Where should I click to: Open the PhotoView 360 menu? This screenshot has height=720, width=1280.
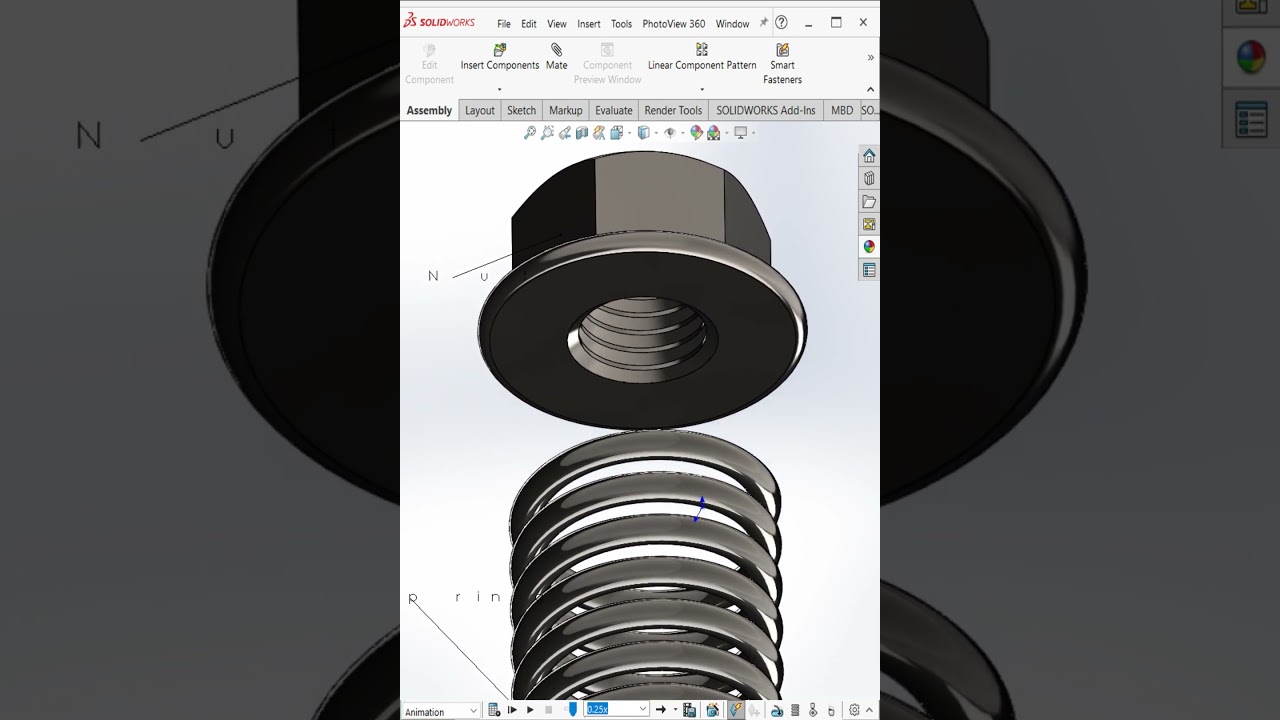pyautogui.click(x=674, y=24)
